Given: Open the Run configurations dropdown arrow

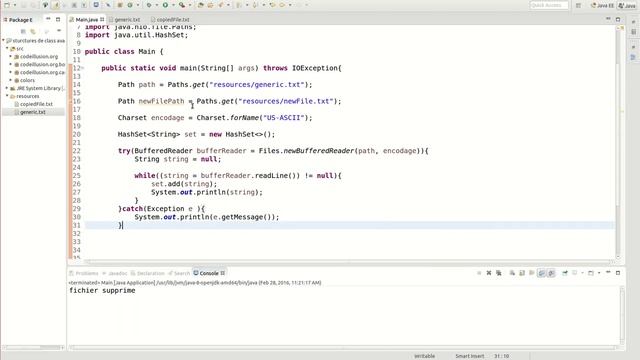Looking at the screenshot, I should [173, 5].
